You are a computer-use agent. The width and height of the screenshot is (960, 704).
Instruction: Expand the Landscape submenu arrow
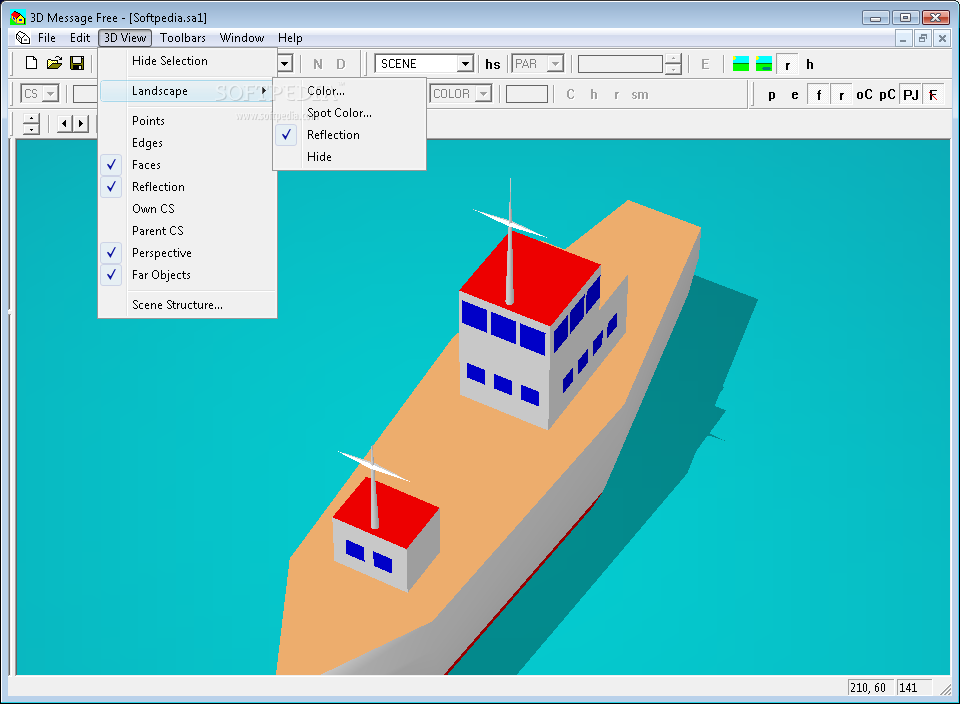(x=264, y=91)
